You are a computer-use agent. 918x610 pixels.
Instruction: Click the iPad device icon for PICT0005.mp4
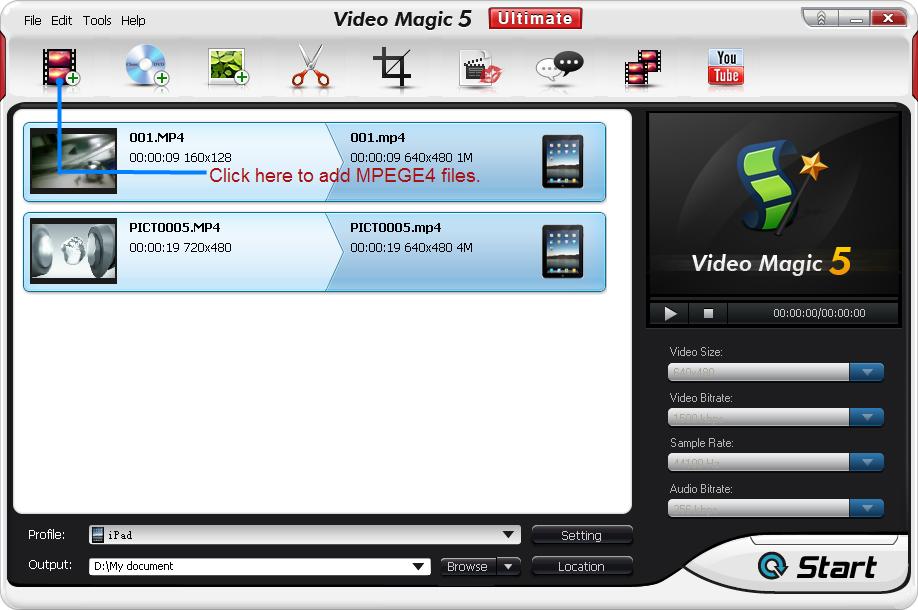click(562, 251)
